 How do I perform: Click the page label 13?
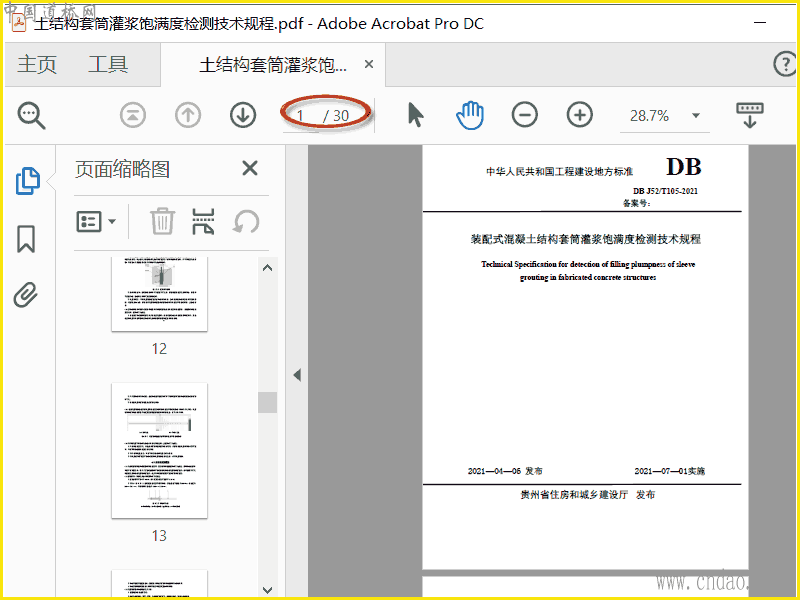159,536
